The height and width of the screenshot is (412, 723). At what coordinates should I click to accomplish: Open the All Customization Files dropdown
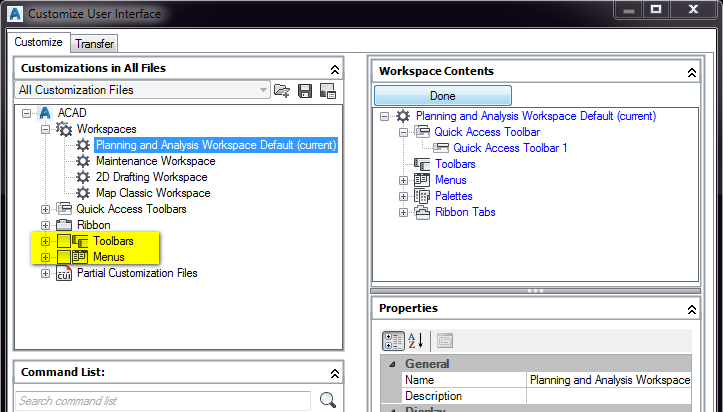[x=263, y=90]
